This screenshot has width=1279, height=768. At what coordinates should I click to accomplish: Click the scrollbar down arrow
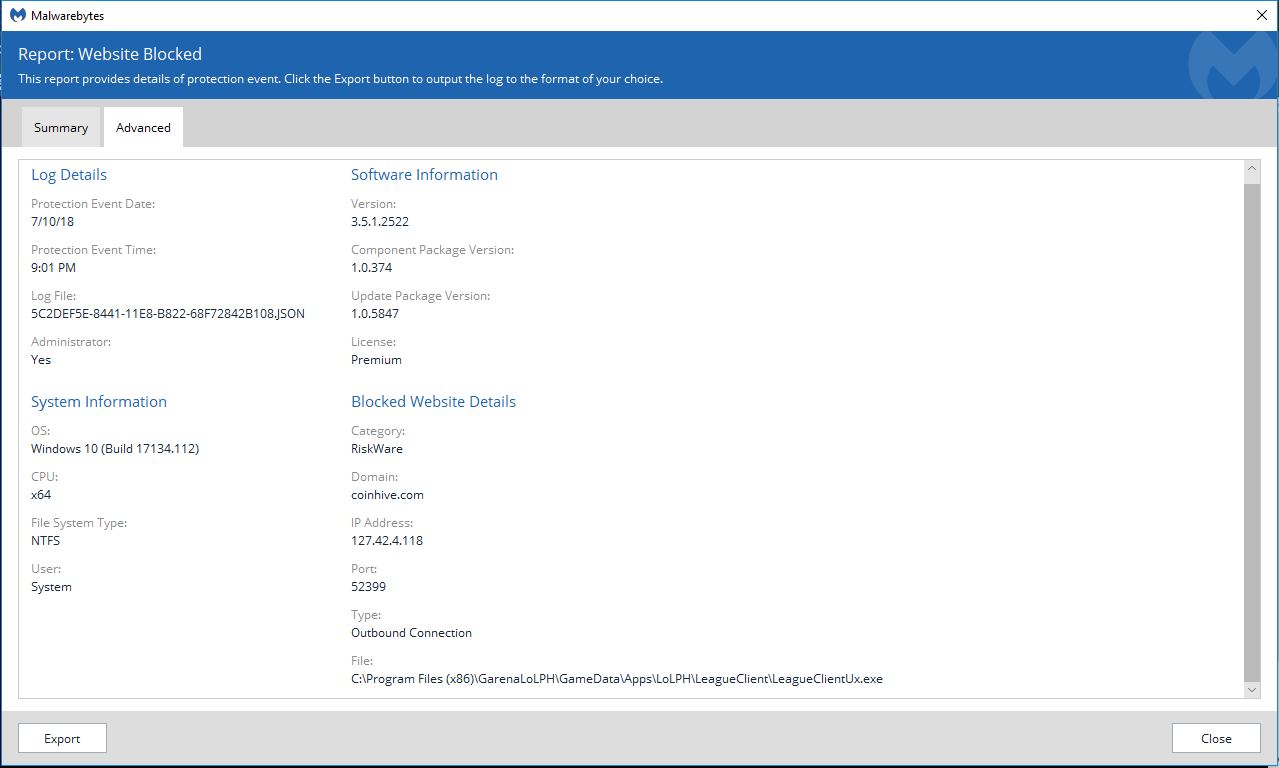coord(1252,689)
